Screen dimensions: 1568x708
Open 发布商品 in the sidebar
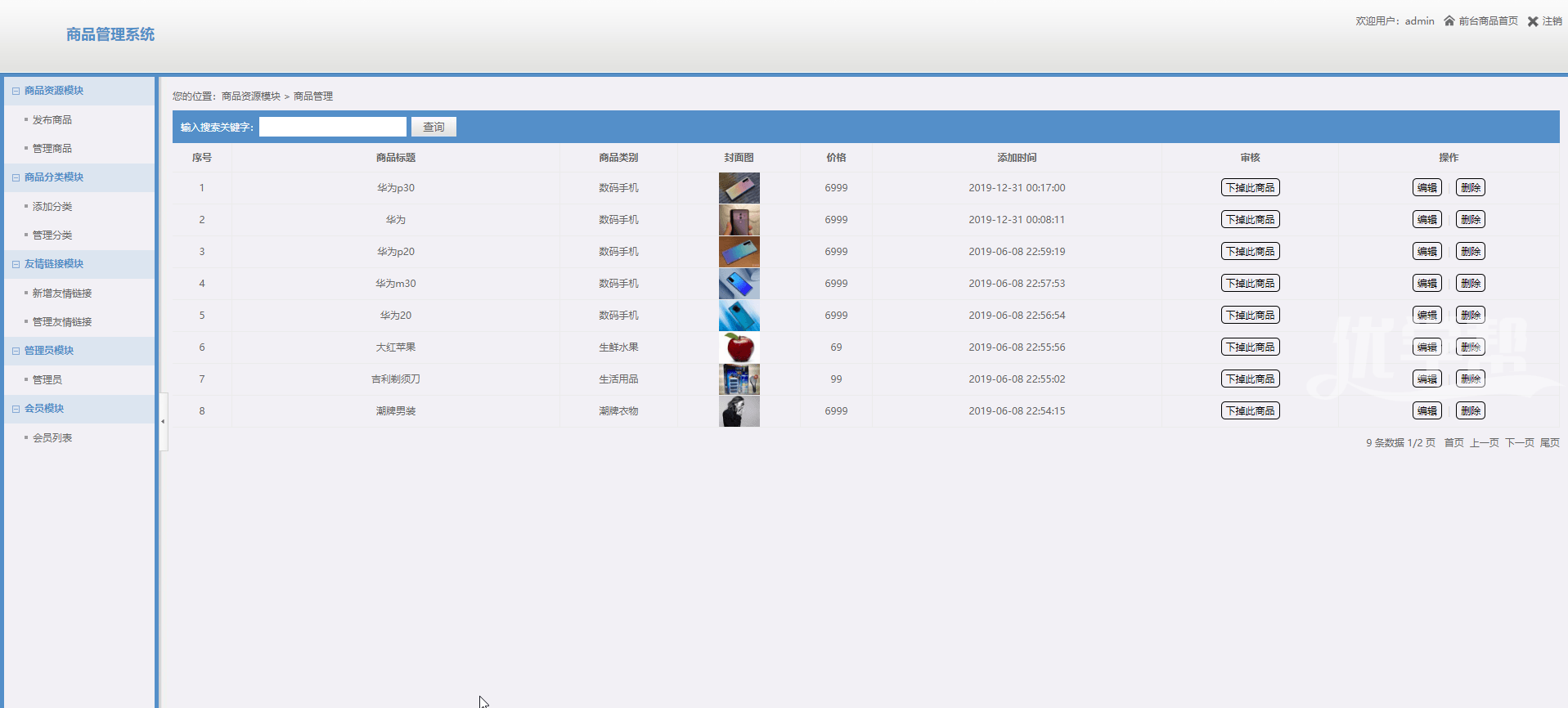click(x=52, y=120)
